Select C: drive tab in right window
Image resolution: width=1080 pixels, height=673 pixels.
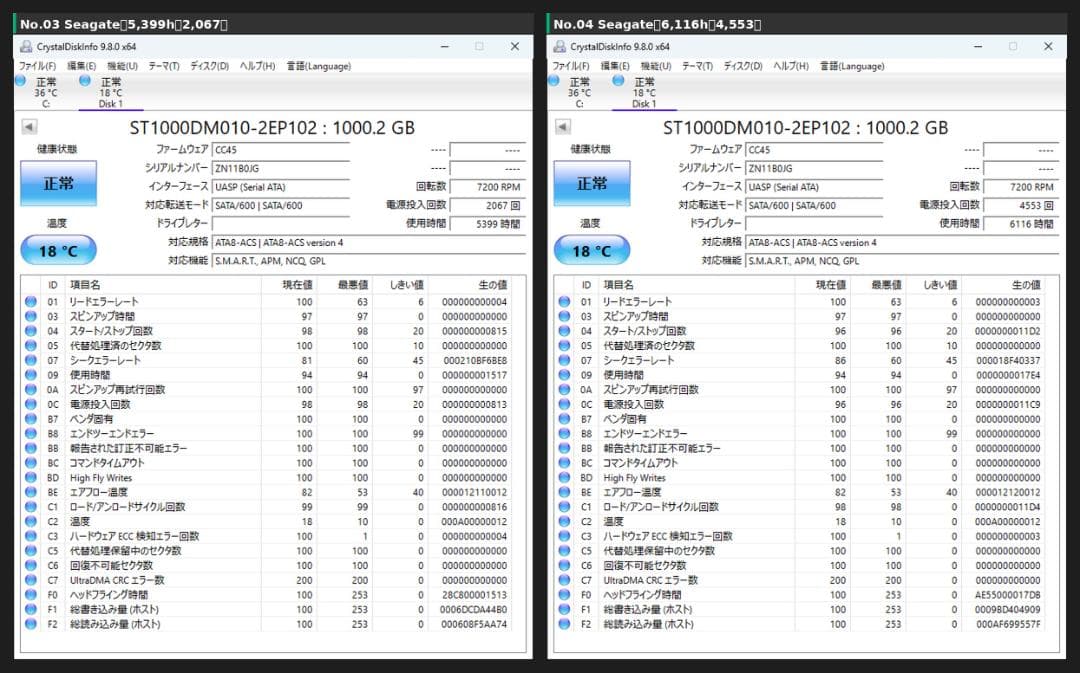579,92
